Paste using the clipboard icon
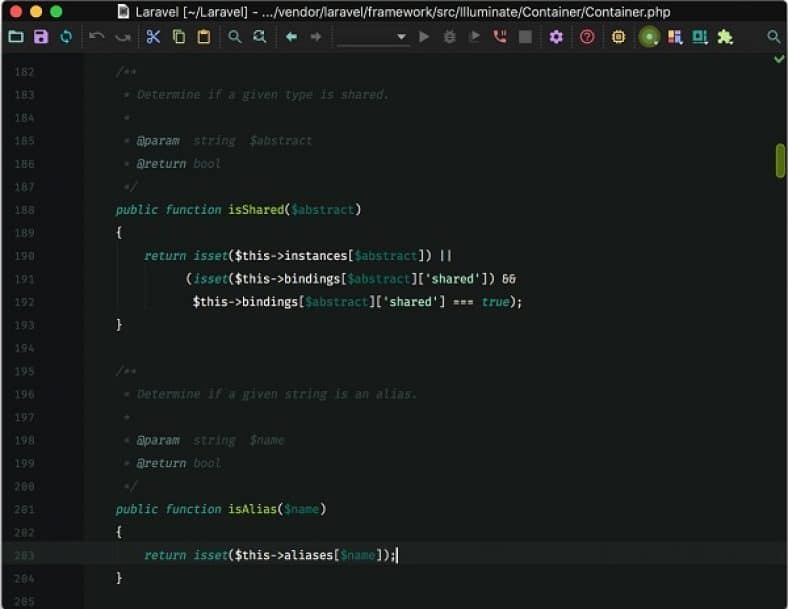 coord(204,37)
